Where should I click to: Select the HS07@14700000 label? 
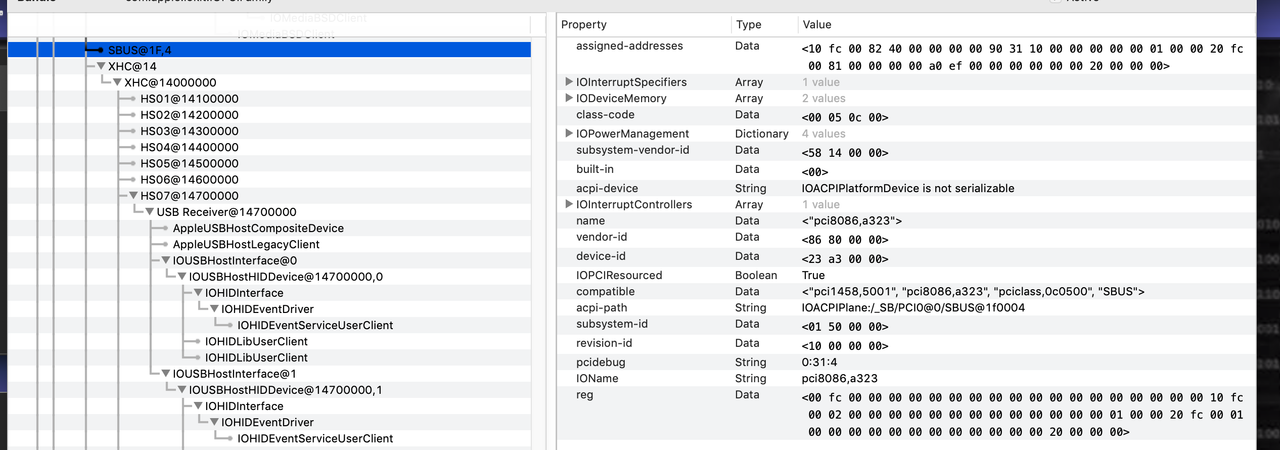pos(189,196)
